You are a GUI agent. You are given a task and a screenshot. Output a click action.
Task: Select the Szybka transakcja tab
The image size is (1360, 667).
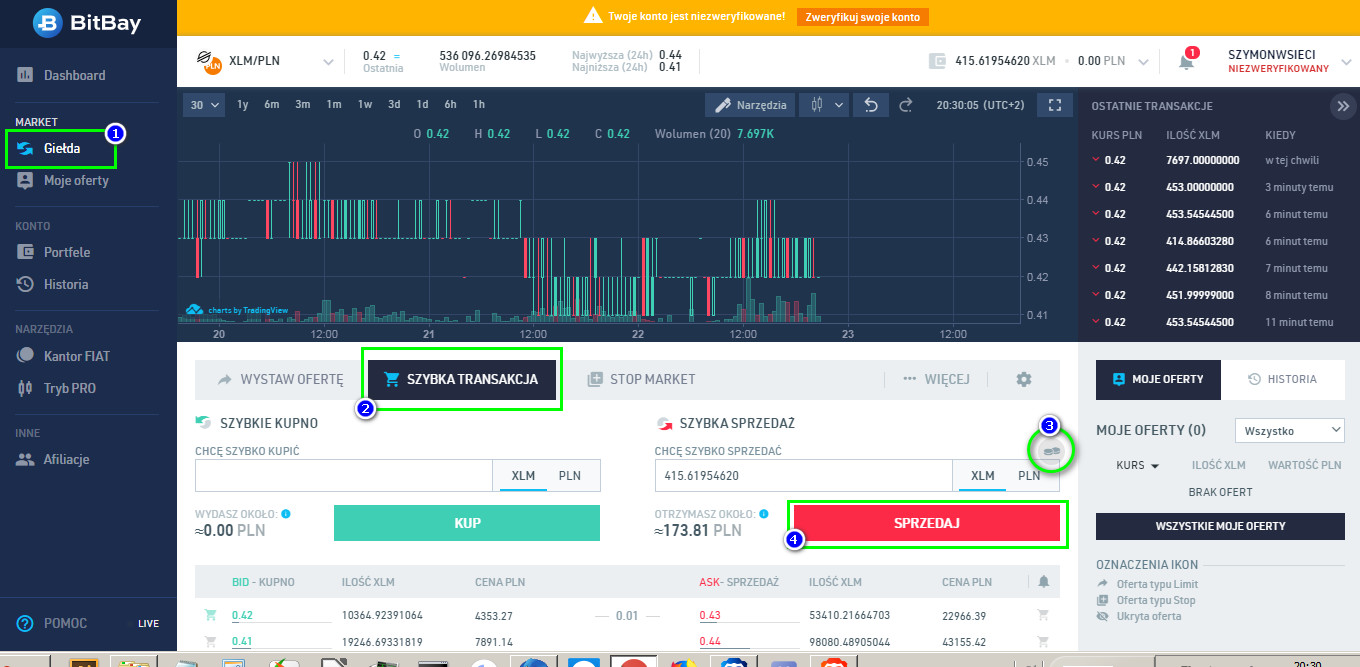pyautogui.click(x=462, y=379)
